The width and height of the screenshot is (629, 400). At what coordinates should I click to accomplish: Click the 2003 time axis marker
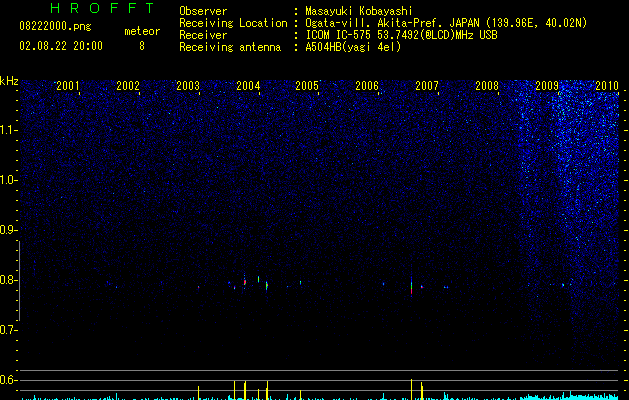tap(188, 85)
